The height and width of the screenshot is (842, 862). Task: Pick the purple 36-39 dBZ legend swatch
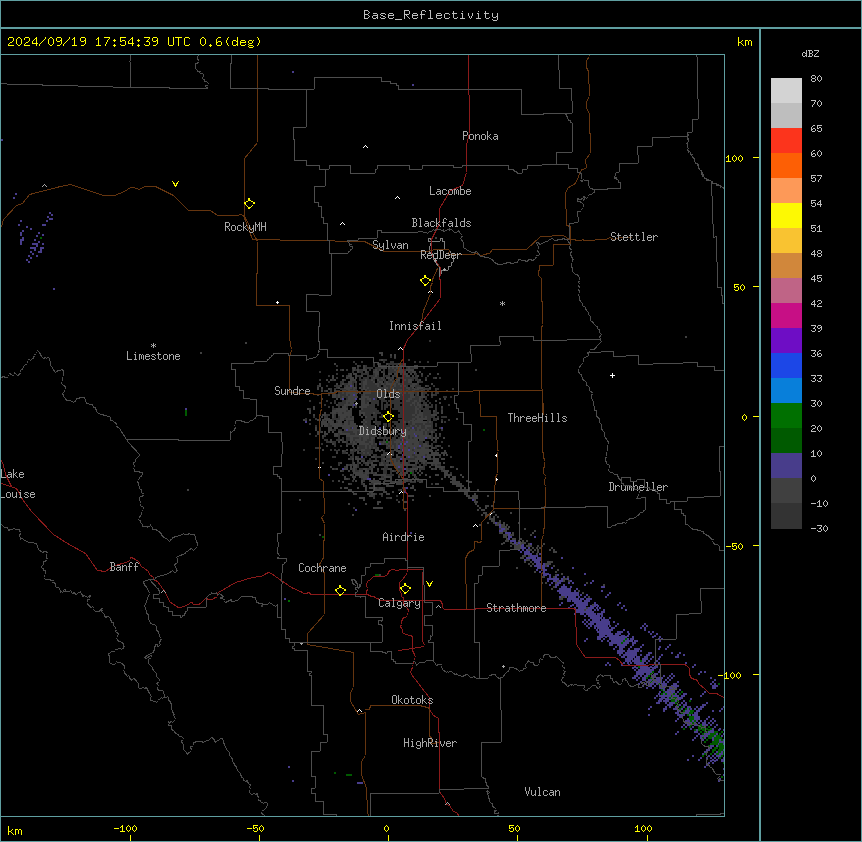click(x=786, y=341)
